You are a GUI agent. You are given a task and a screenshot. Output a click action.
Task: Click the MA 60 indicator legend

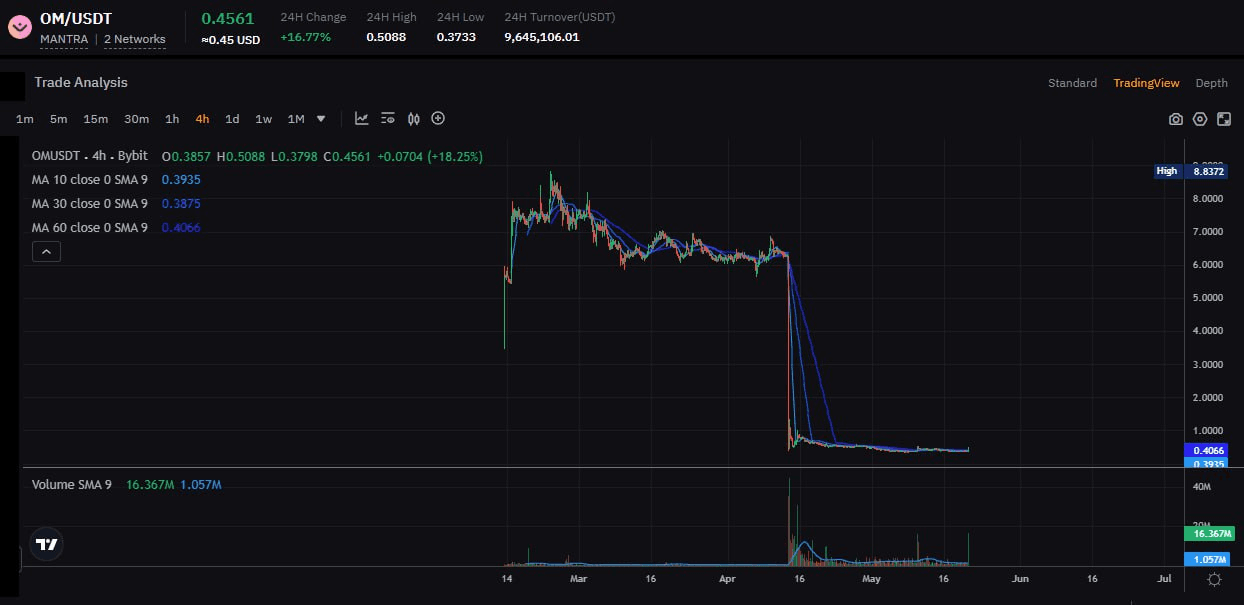point(90,228)
